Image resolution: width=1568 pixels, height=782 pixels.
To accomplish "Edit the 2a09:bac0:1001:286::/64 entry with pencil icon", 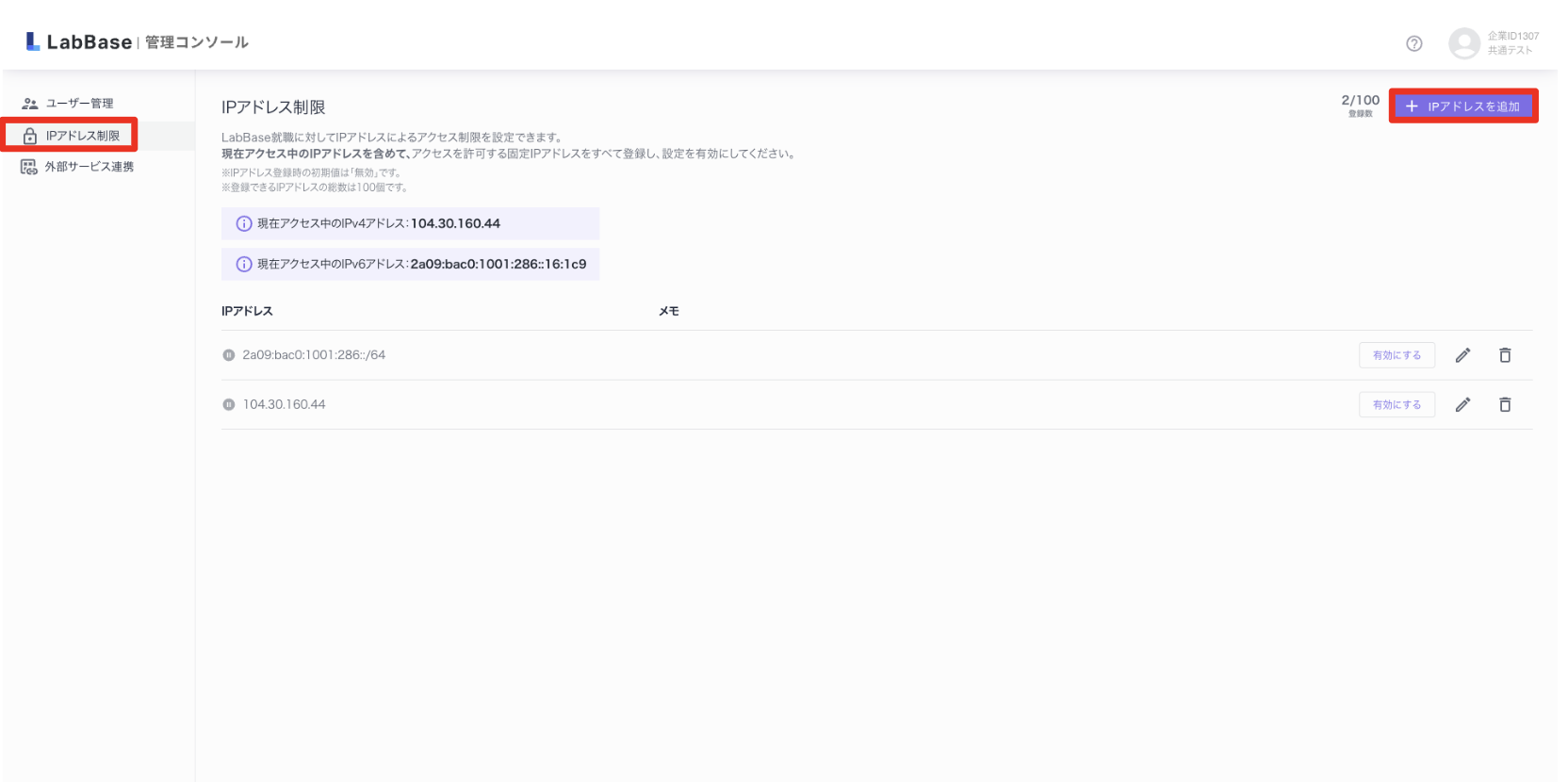I will (x=1462, y=355).
